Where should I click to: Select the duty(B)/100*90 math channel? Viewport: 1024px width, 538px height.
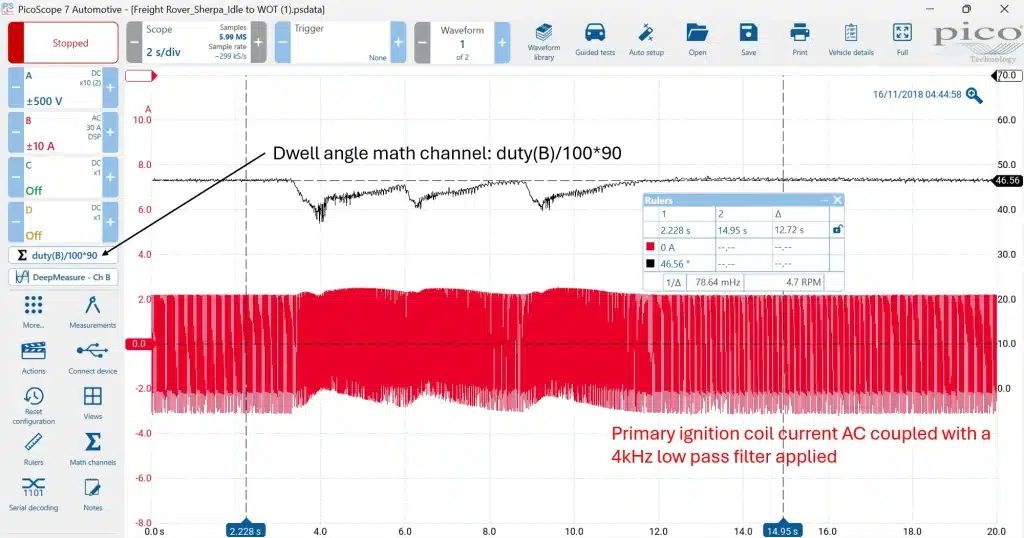[x=63, y=255]
